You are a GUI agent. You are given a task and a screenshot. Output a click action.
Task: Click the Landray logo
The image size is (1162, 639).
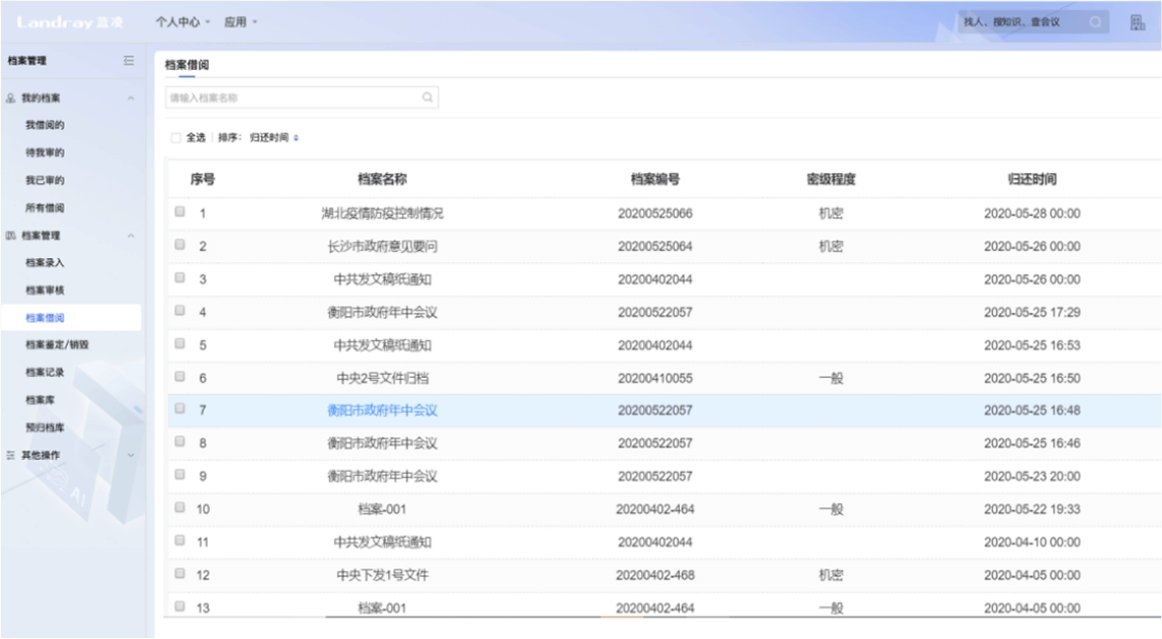tap(69, 22)
